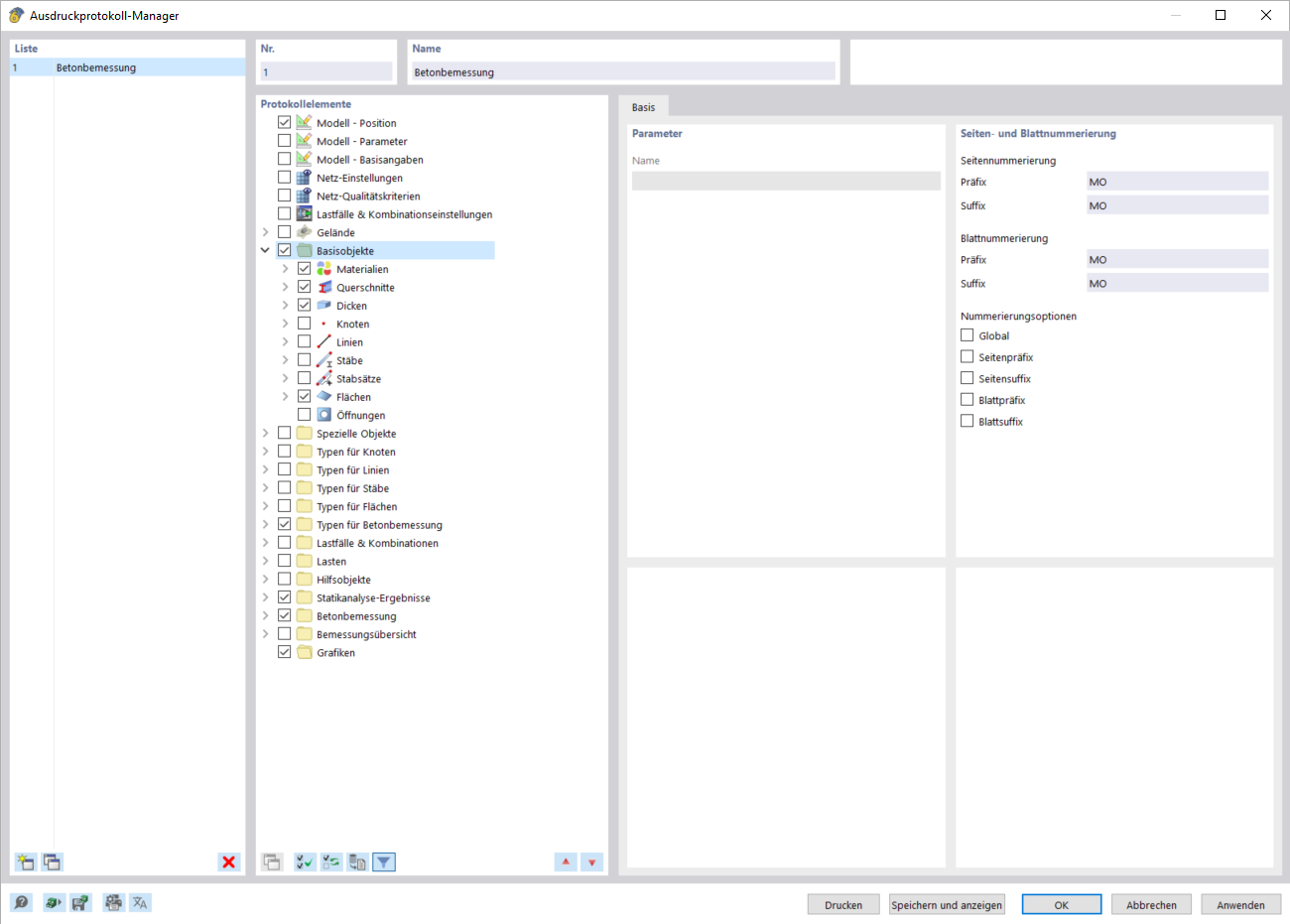Click the Stabsätze member set icon
The width and height of the screenshot is (1290, 924).
pos(324,378)
